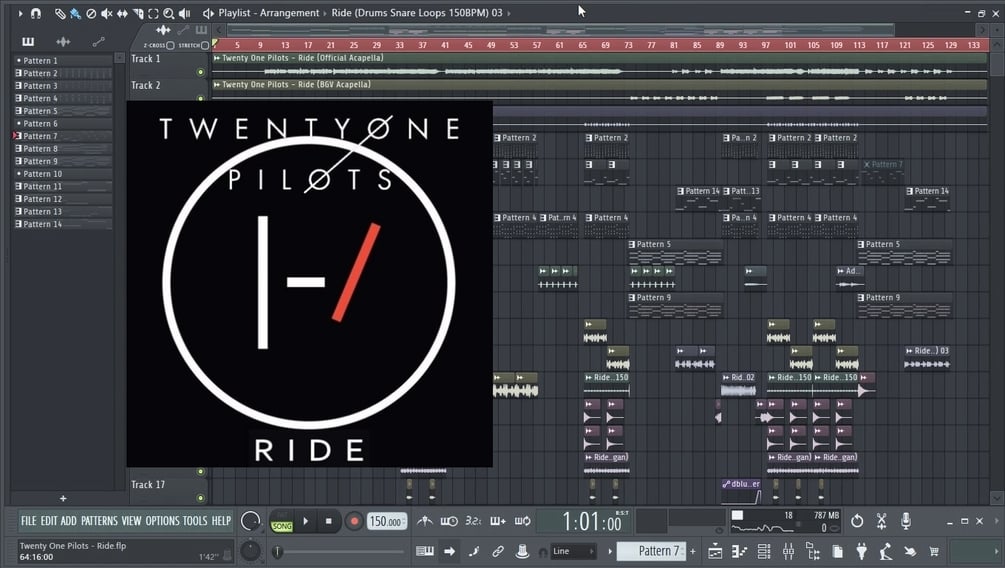1005x568 pixels.
Task: Click the master volume knob
Action: click(x=250, y=521)
